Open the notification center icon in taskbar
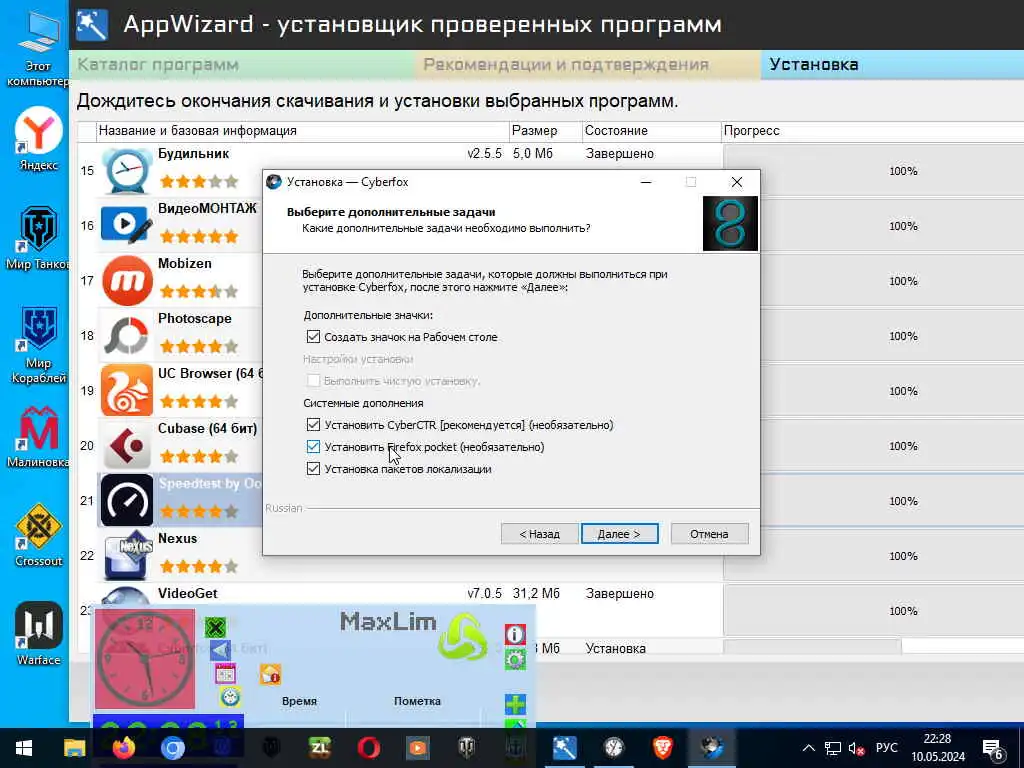This screenshot has width=1024, height=768. (993, 749)
